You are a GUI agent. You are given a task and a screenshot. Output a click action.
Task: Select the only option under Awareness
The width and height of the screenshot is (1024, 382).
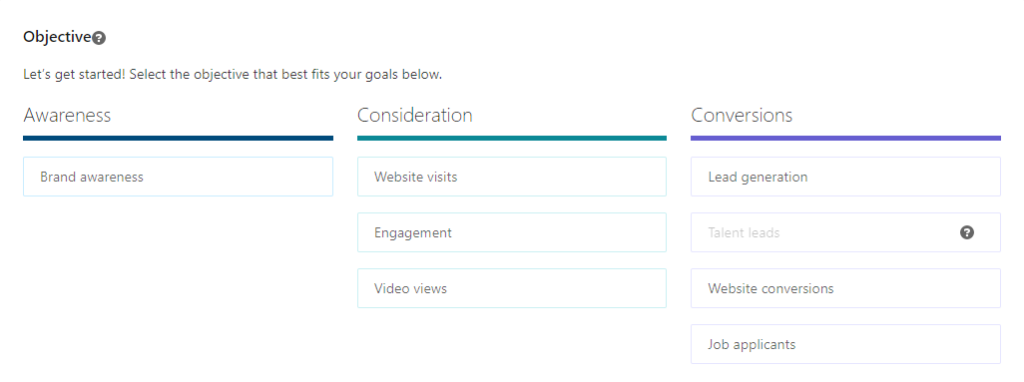178,176
